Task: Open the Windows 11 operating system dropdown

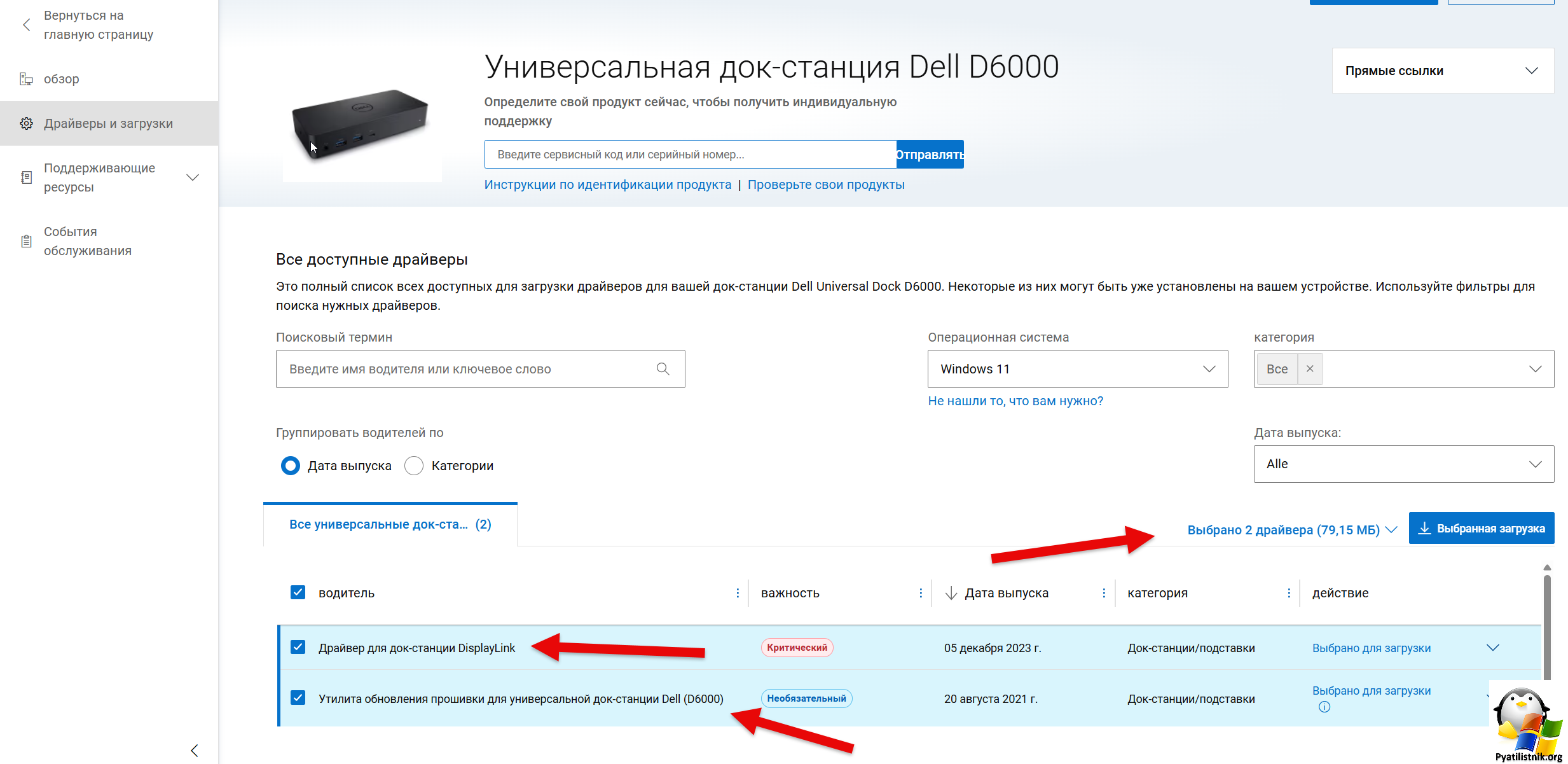Action: pyautogui.click(x=1077, y=369)
